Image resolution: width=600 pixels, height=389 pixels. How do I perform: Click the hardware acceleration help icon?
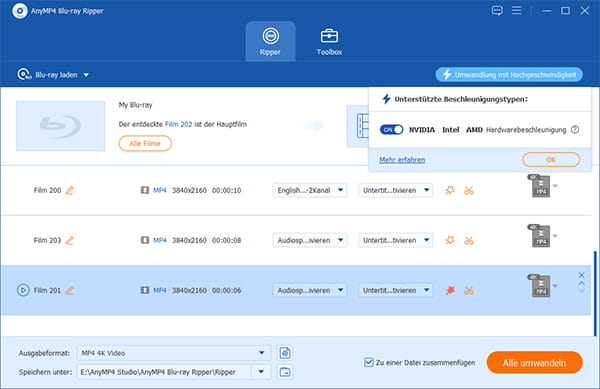(575, 130)
